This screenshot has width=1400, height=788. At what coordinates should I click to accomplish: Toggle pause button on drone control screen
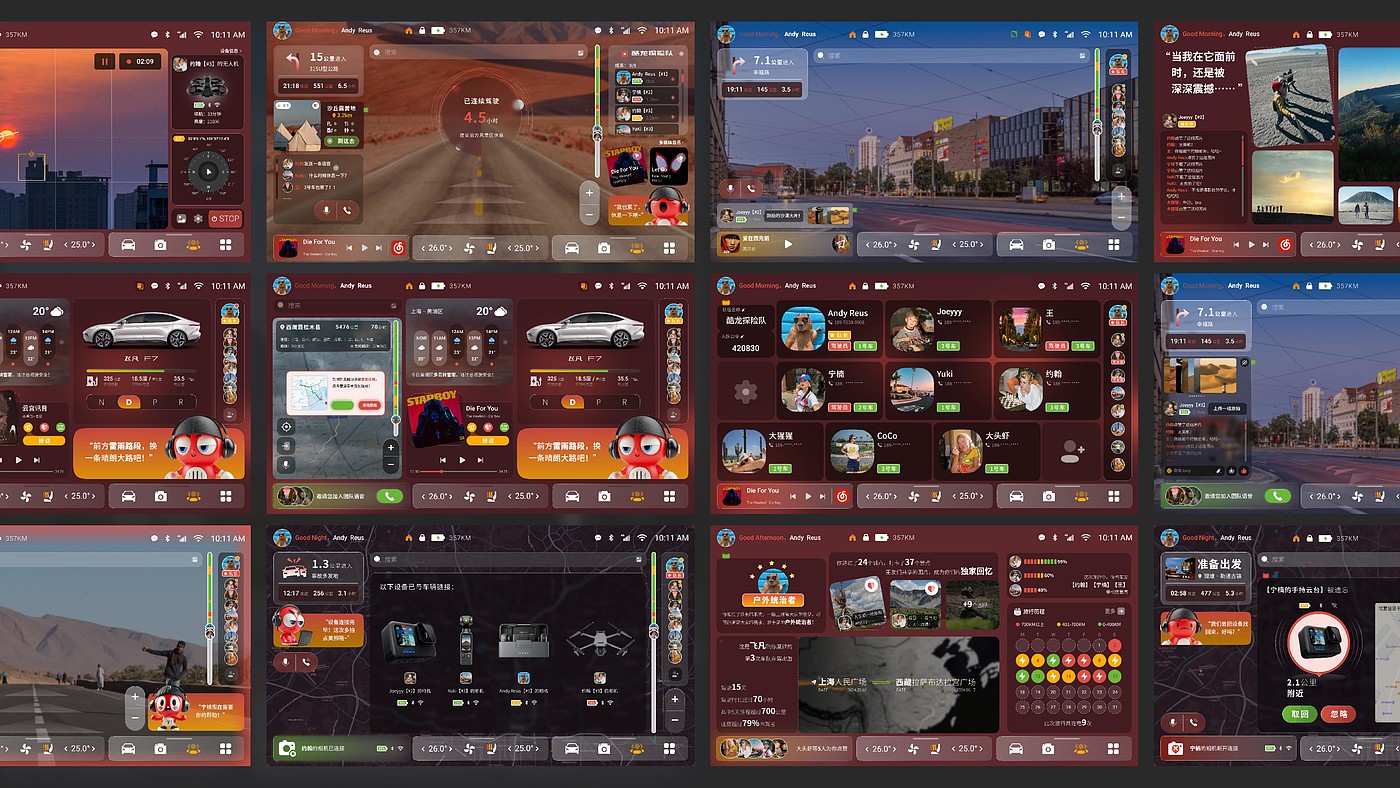pos(105,61)
